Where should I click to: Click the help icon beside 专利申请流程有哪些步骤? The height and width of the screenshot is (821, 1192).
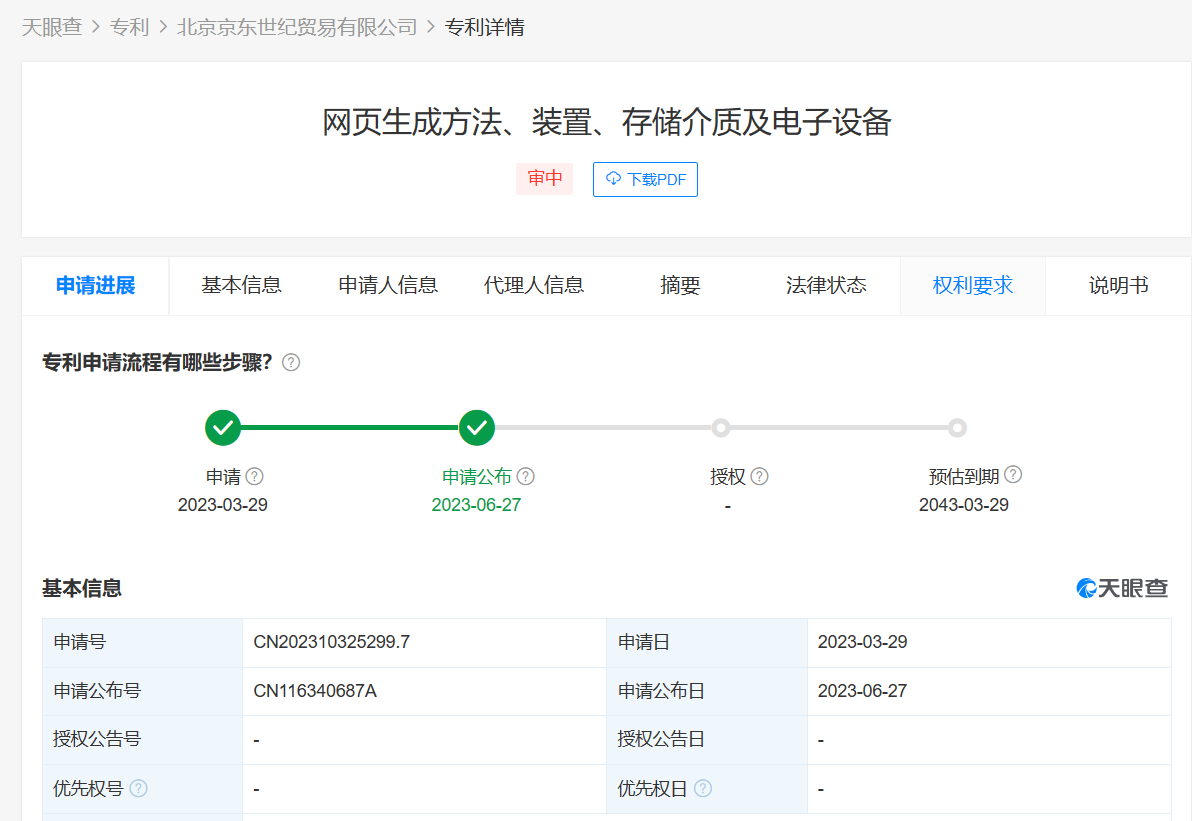(291, 363)
